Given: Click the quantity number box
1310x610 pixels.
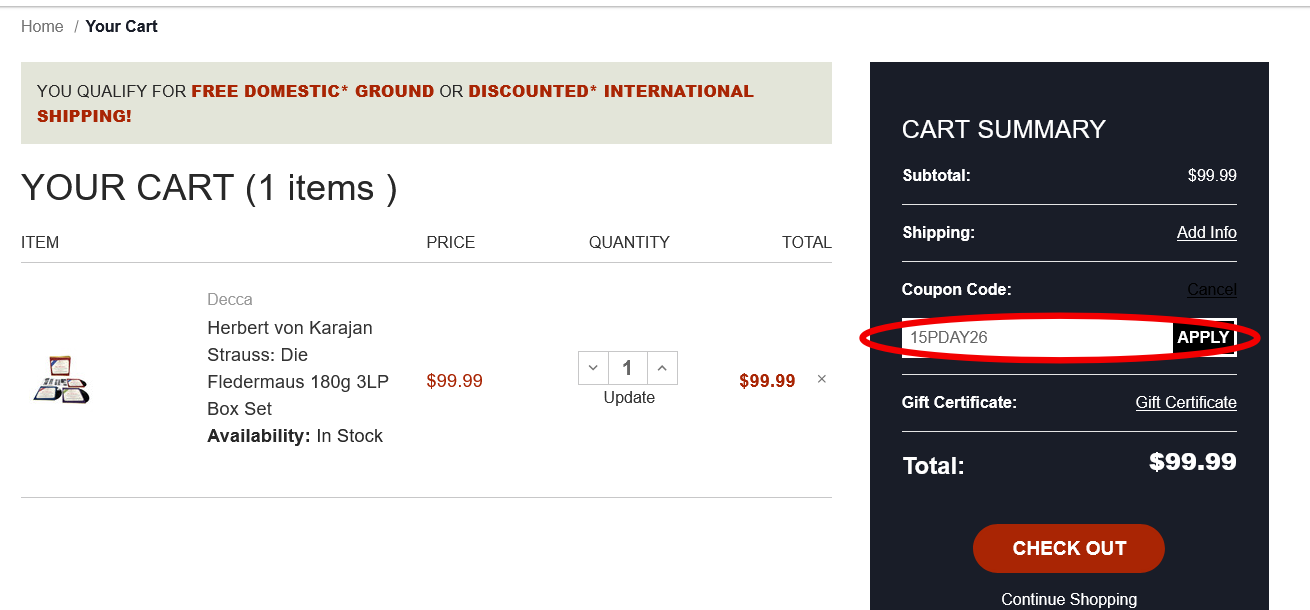Looking at the screenshot, I should [x=627, y=367].
